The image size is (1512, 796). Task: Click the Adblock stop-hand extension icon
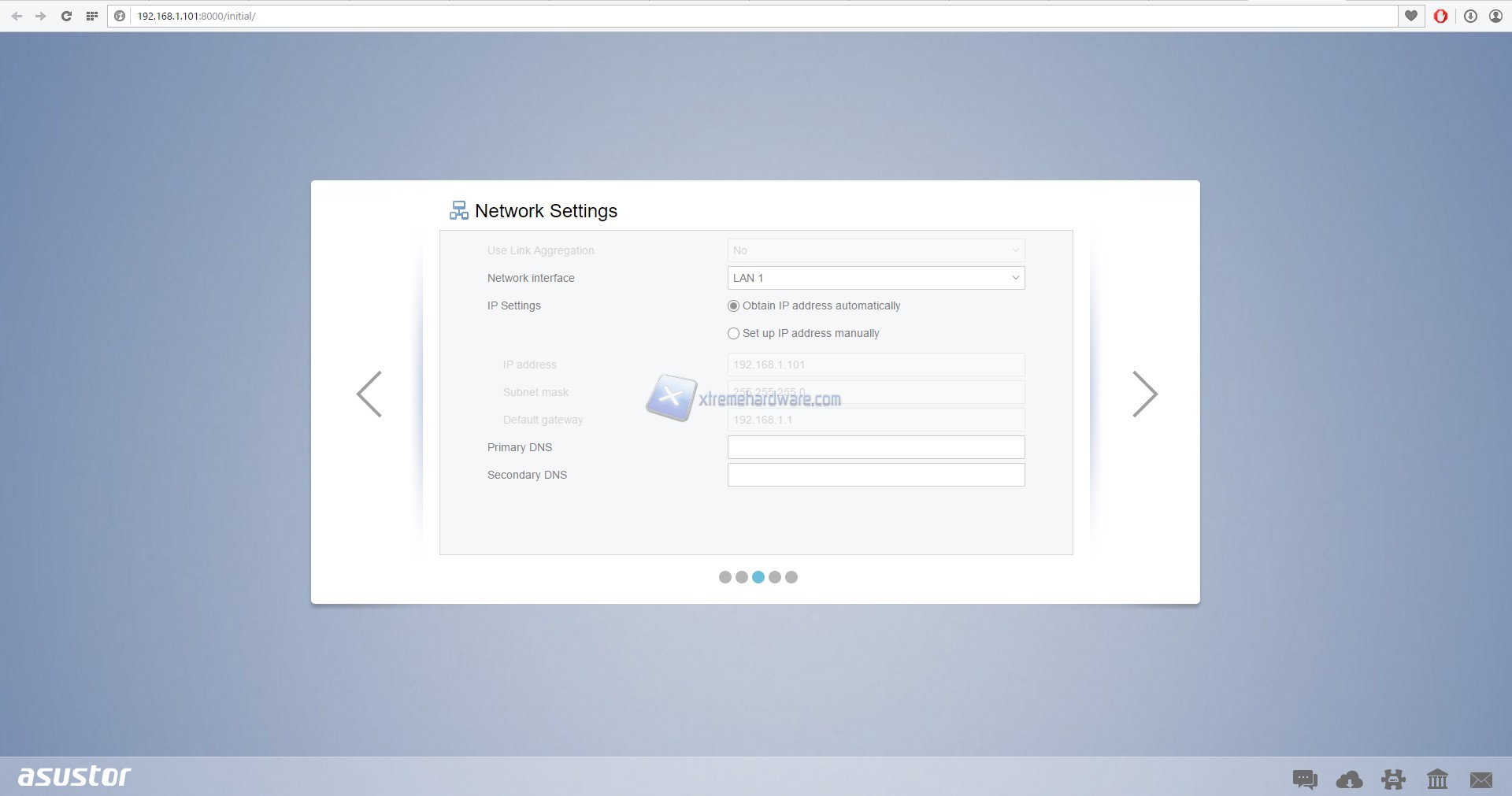(1440, 16)
